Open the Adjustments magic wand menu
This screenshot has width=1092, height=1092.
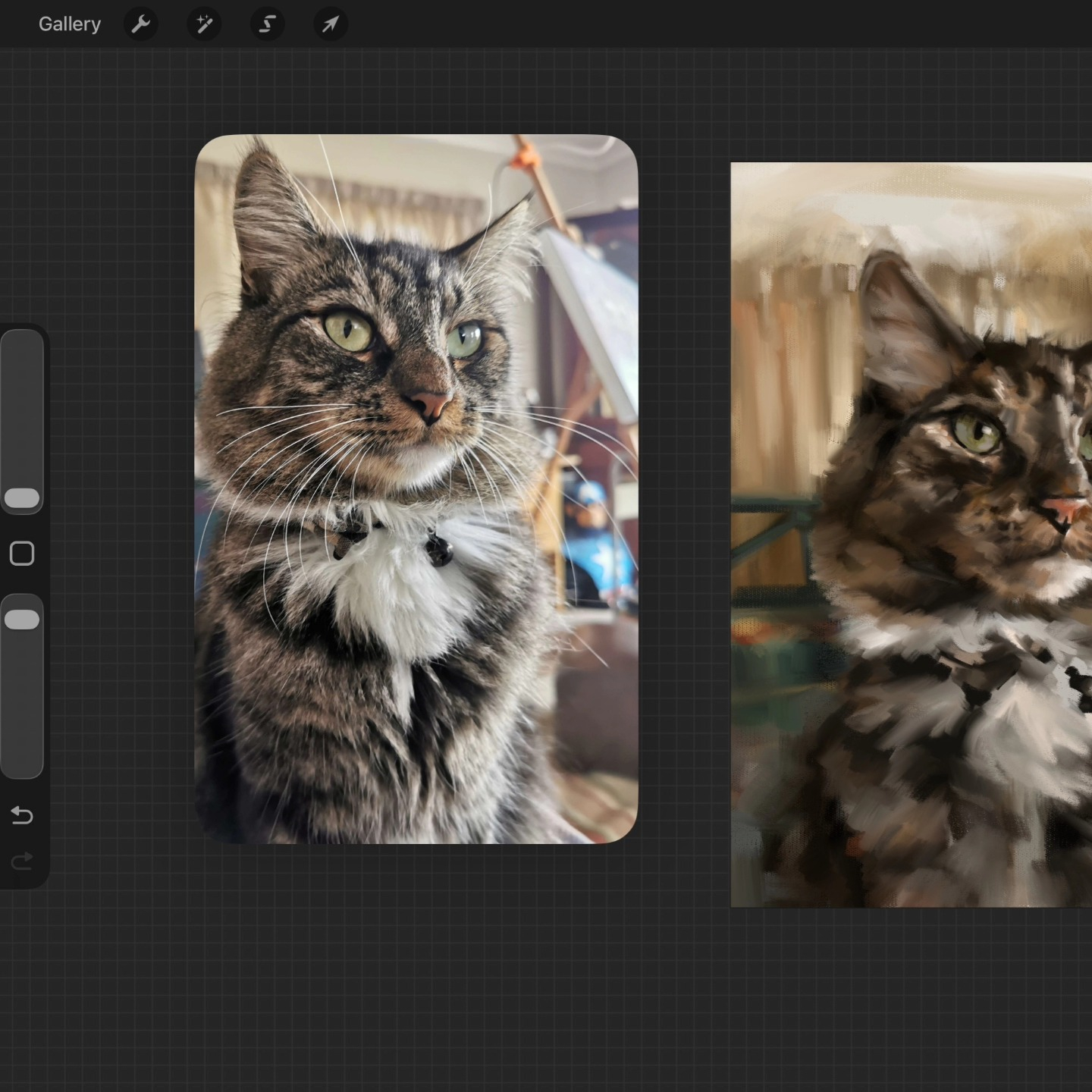[x=204, y=24]
